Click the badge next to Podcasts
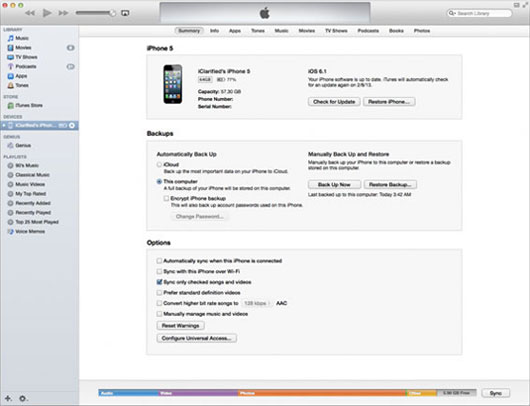Screen dimensions: 530x406 pos(71,67)
